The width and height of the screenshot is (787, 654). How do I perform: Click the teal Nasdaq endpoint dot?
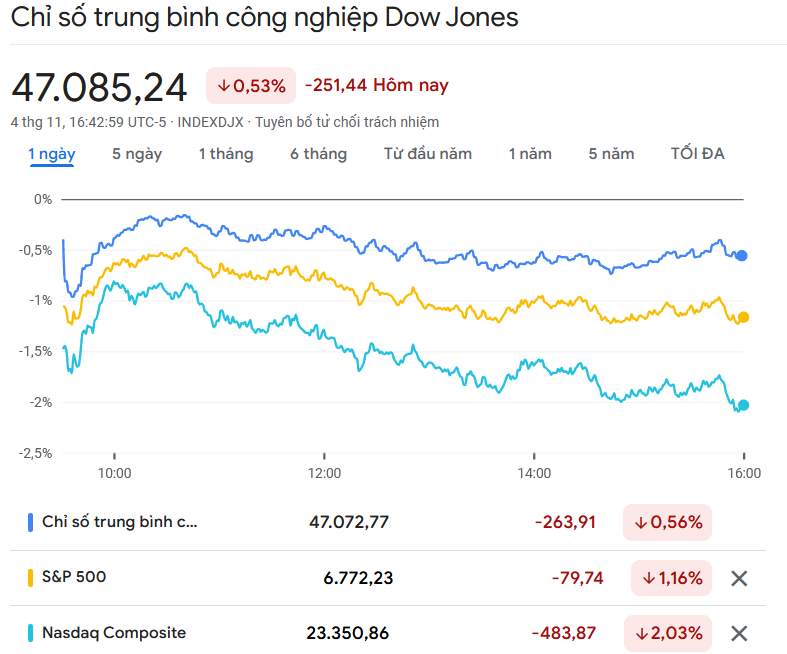pyautogui.click(x=743, y=405)
